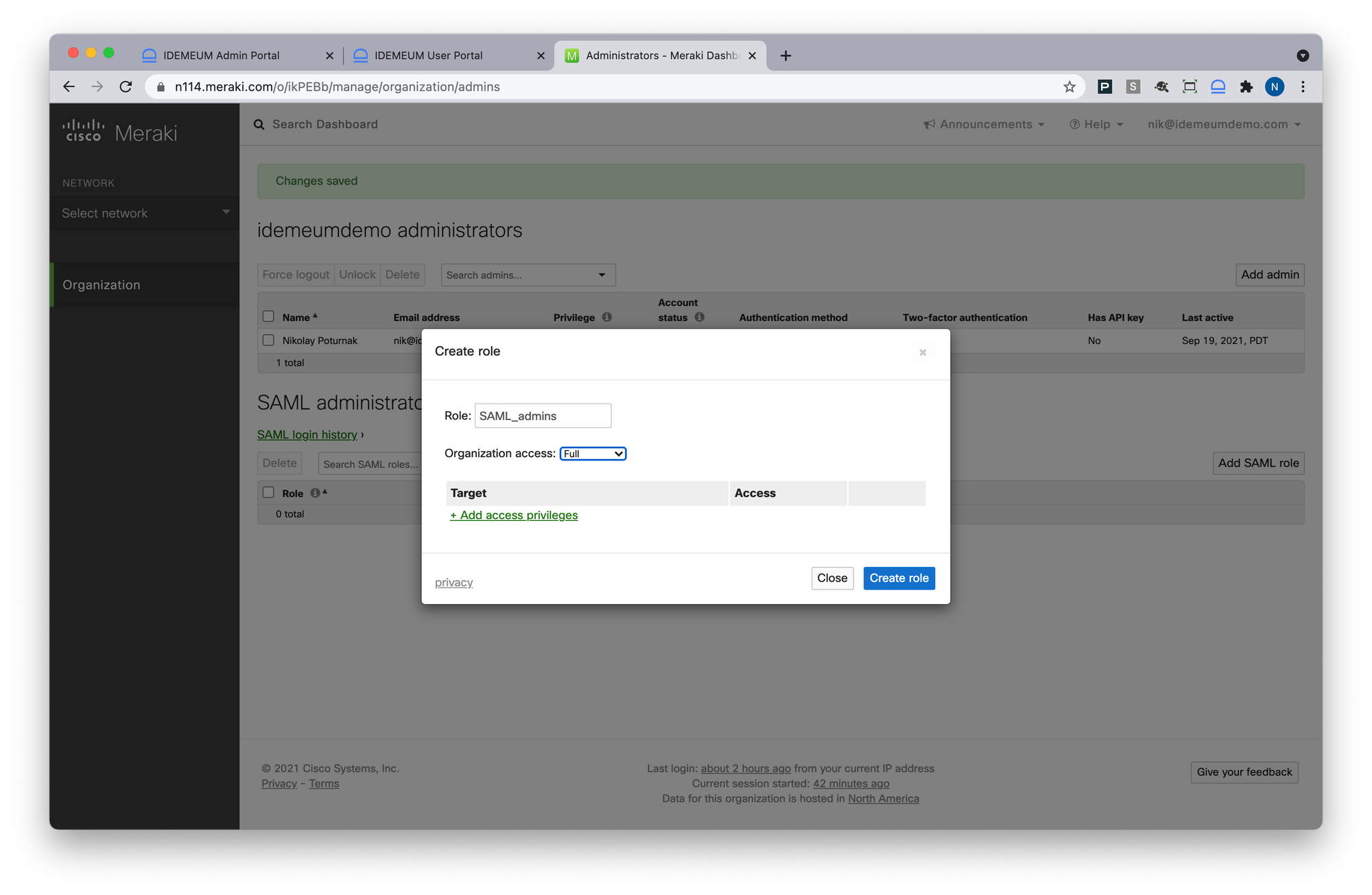
Task: Open the Search admins dropdown
Action: [528, 275]
